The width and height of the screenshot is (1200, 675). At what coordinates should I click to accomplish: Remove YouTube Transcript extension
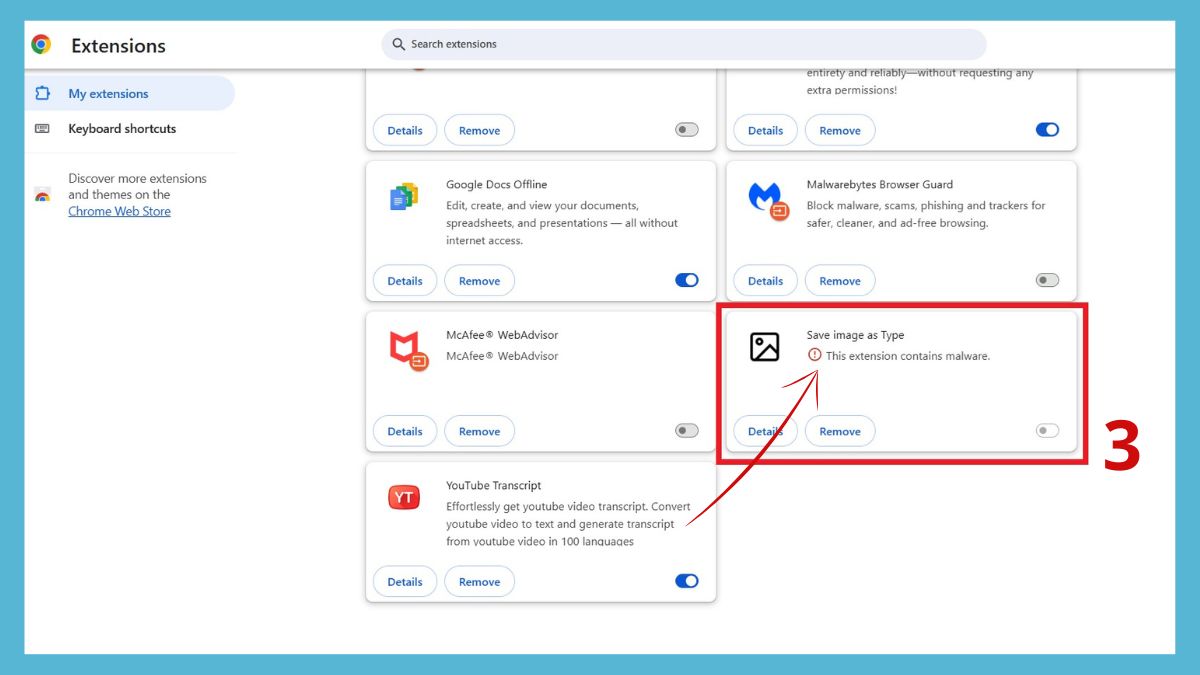(479, 581)
